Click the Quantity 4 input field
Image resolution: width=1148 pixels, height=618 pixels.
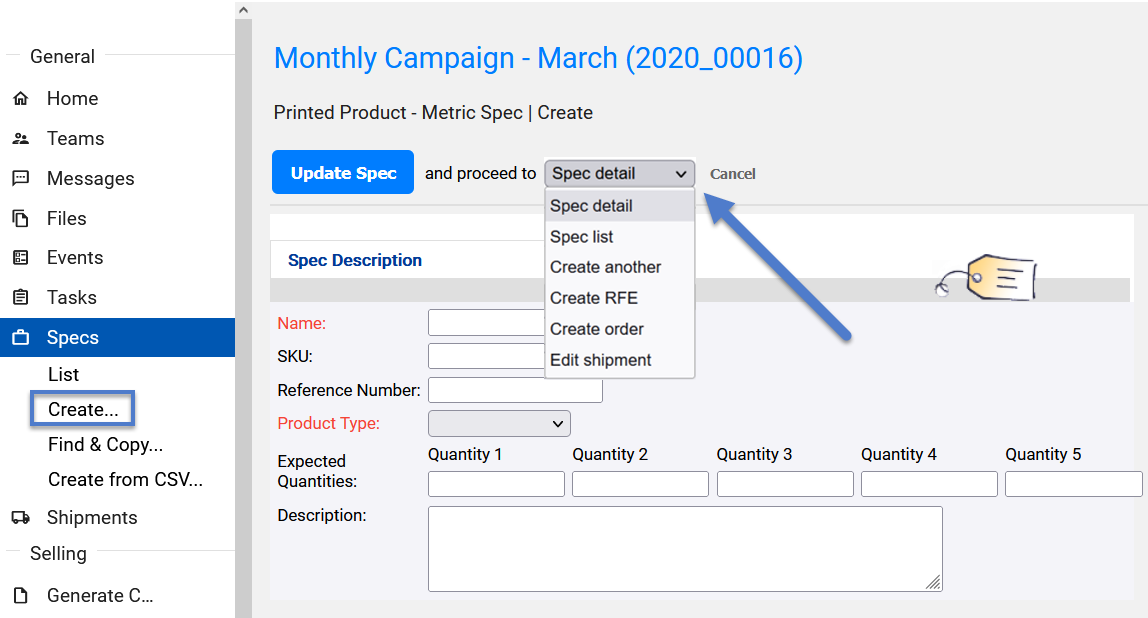(x=929, y=484)
